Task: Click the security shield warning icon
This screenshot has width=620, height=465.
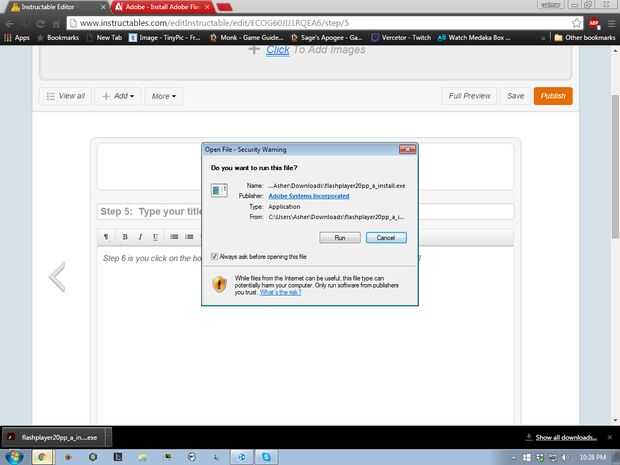Action: tap(219, 284)
